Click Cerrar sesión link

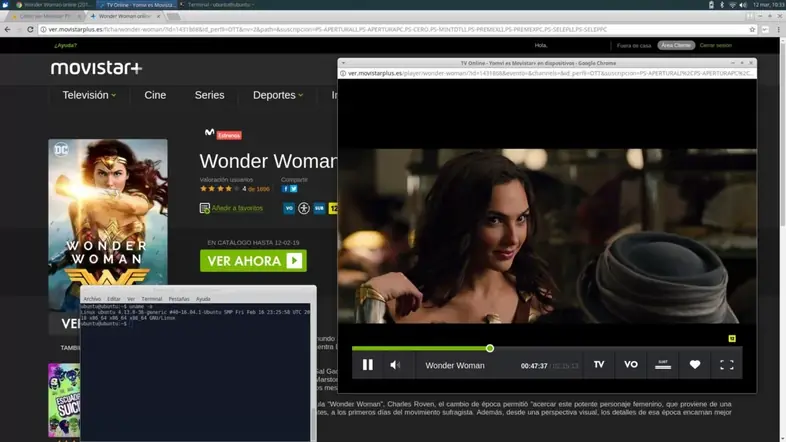pyautogui.click(x=716, y=45)
